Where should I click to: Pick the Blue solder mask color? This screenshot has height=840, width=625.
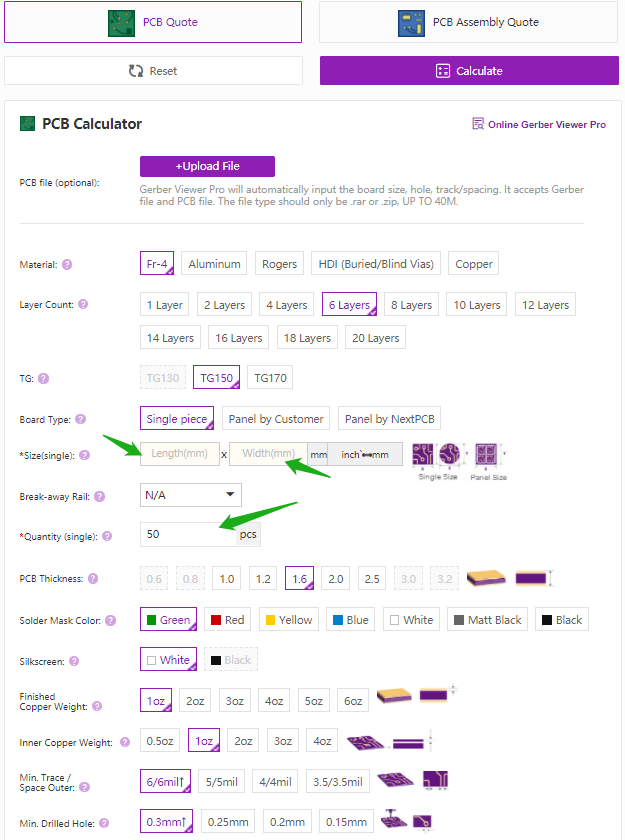(x=350, y=620)
